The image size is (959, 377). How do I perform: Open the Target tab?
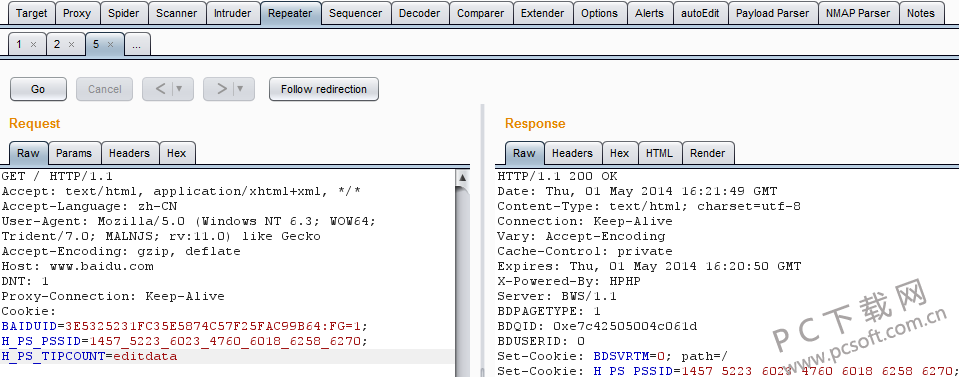[31, 13]
